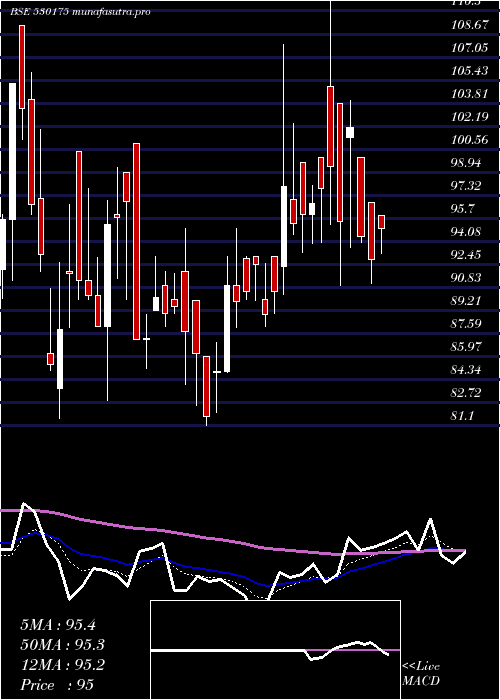
Task: Click the 84.34 price level label
Action: [x=466, y=370]
